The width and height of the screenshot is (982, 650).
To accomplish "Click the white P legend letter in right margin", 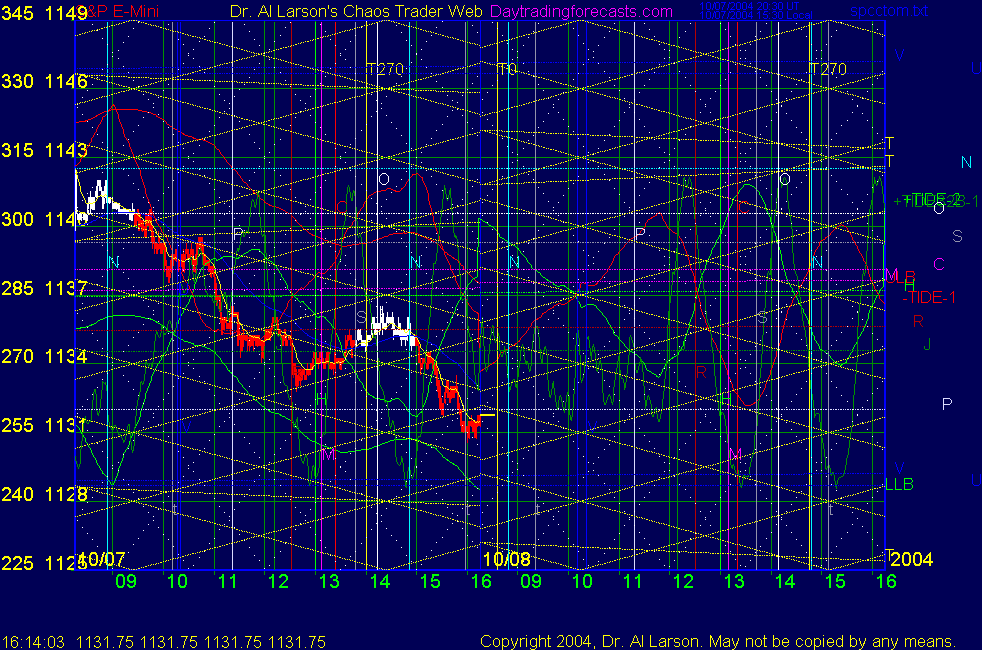I will 947,405.
